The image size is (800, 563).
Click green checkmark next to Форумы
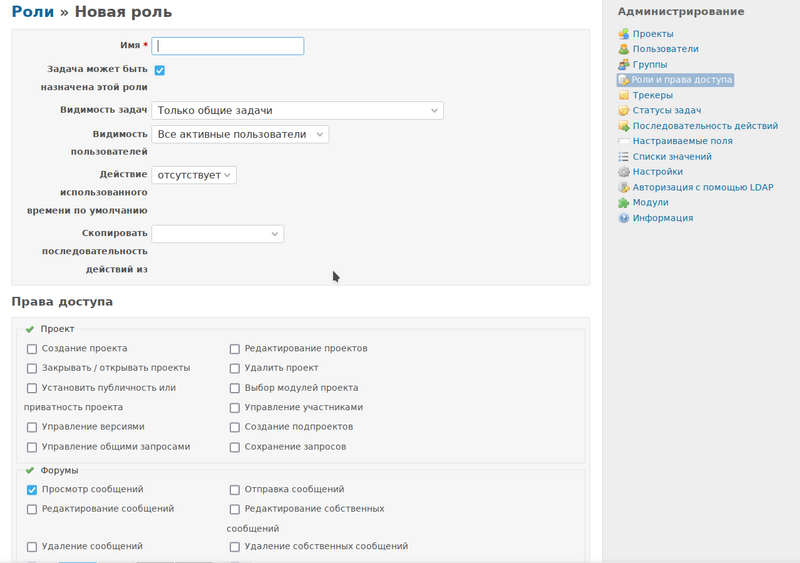30,470
